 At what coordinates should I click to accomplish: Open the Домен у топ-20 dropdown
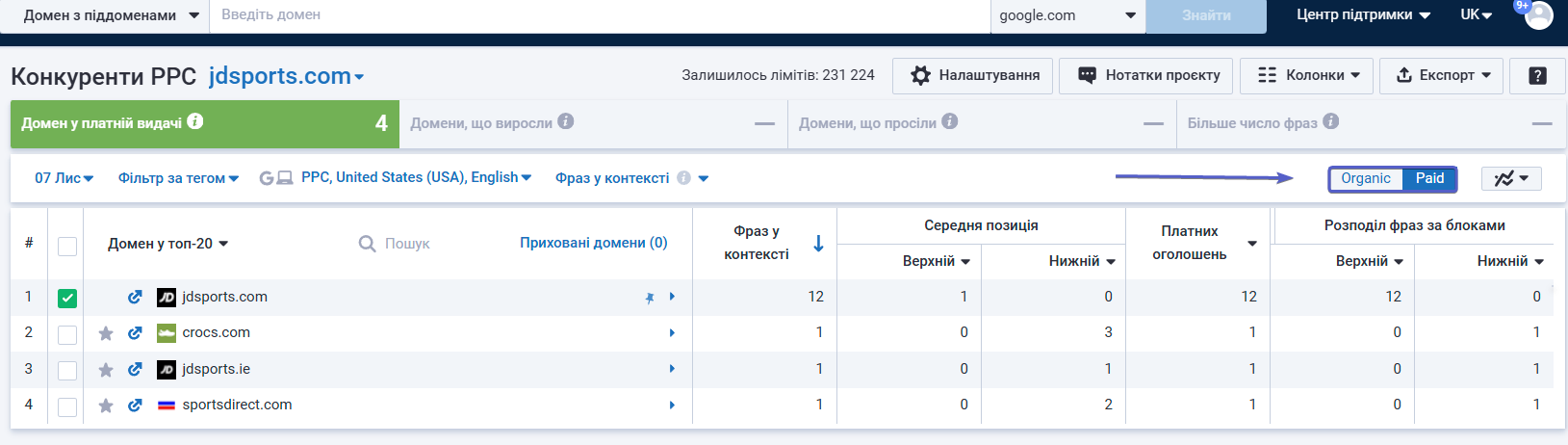coord(167,244)
